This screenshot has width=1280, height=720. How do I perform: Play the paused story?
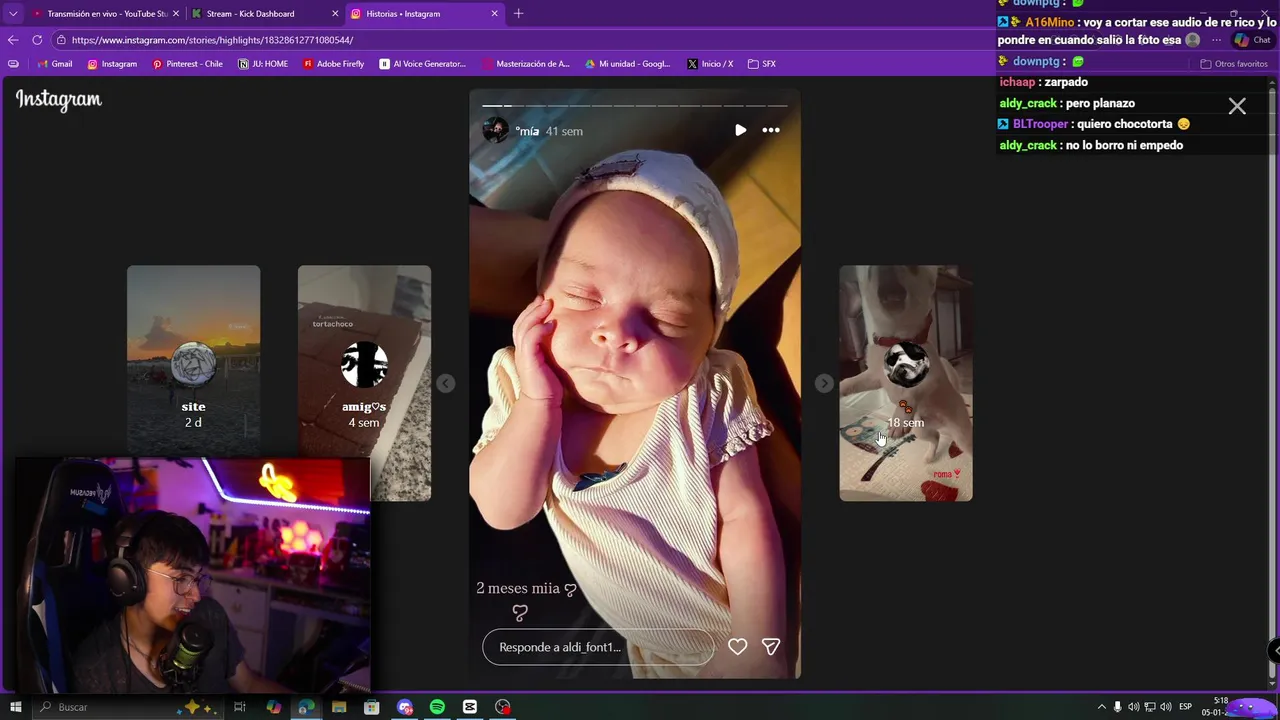coord(740,130)
